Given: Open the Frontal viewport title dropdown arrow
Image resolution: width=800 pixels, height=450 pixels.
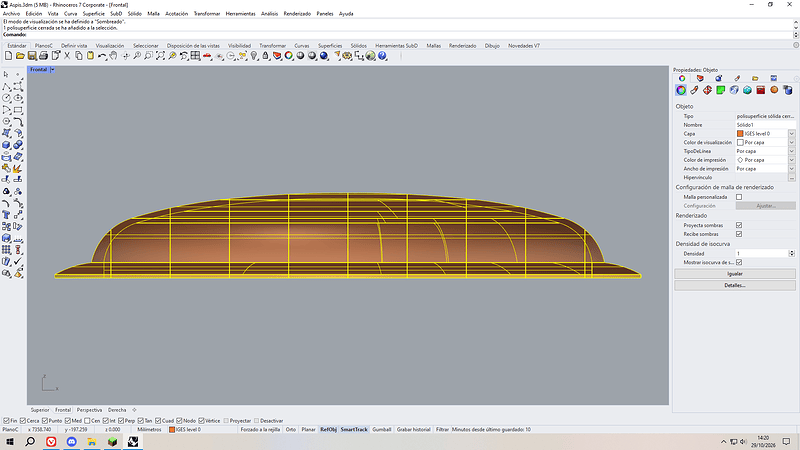Looking at the screenshot, I should coord(52,69).
